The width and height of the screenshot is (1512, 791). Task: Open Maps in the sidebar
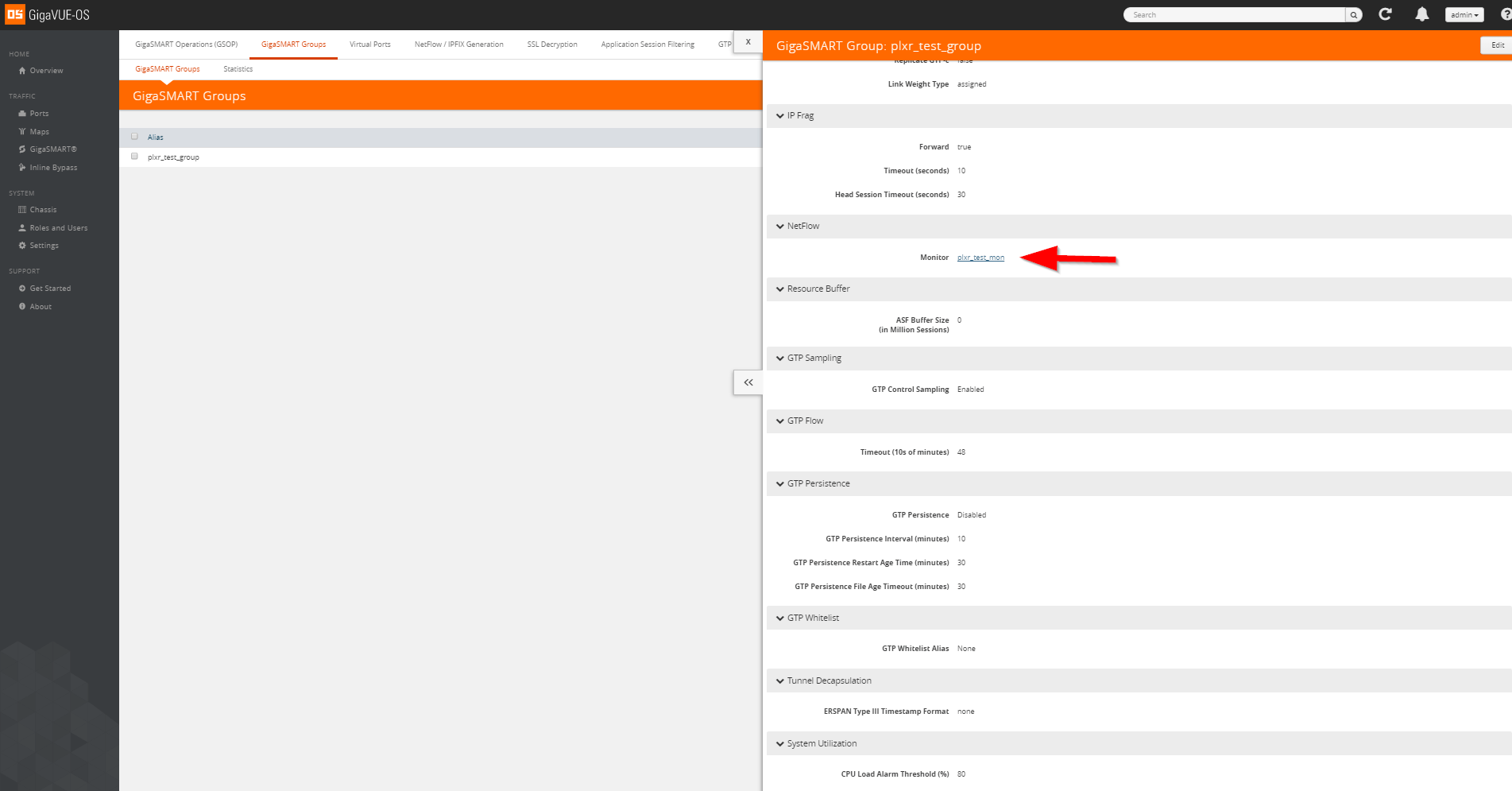coord(39,132)
